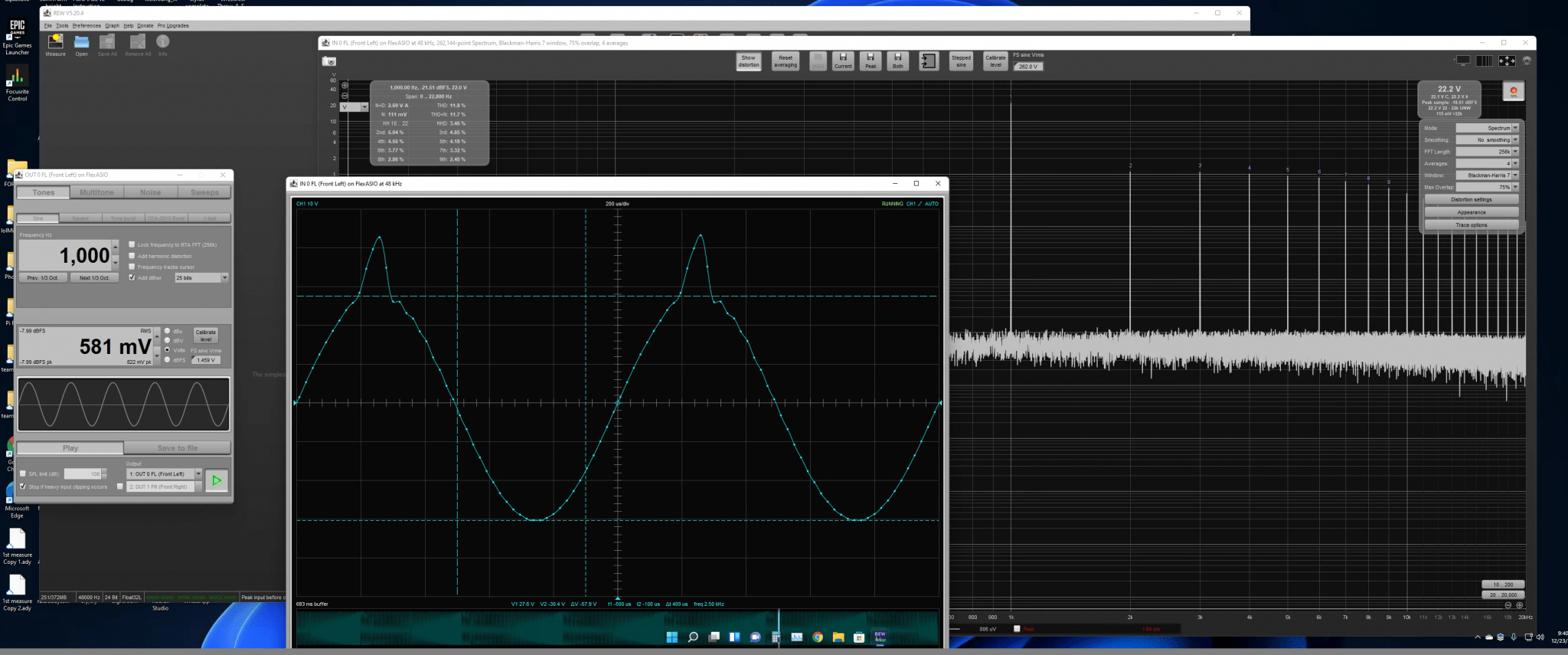Screen dimensions: 1568x655
Task: Click Appearance button in RTA controls
Action: click(1471, 212)
